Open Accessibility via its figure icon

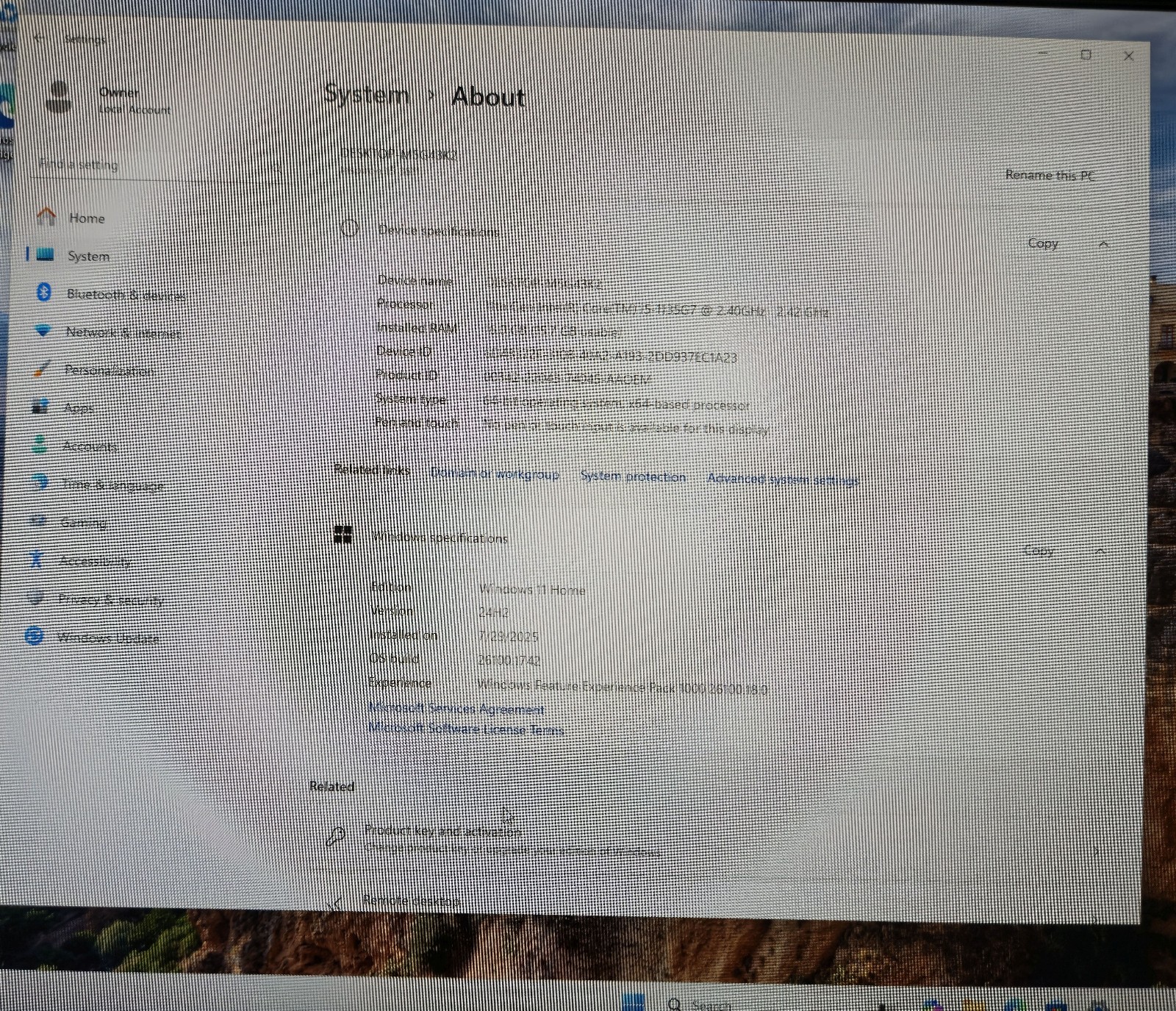pos(36,559)
